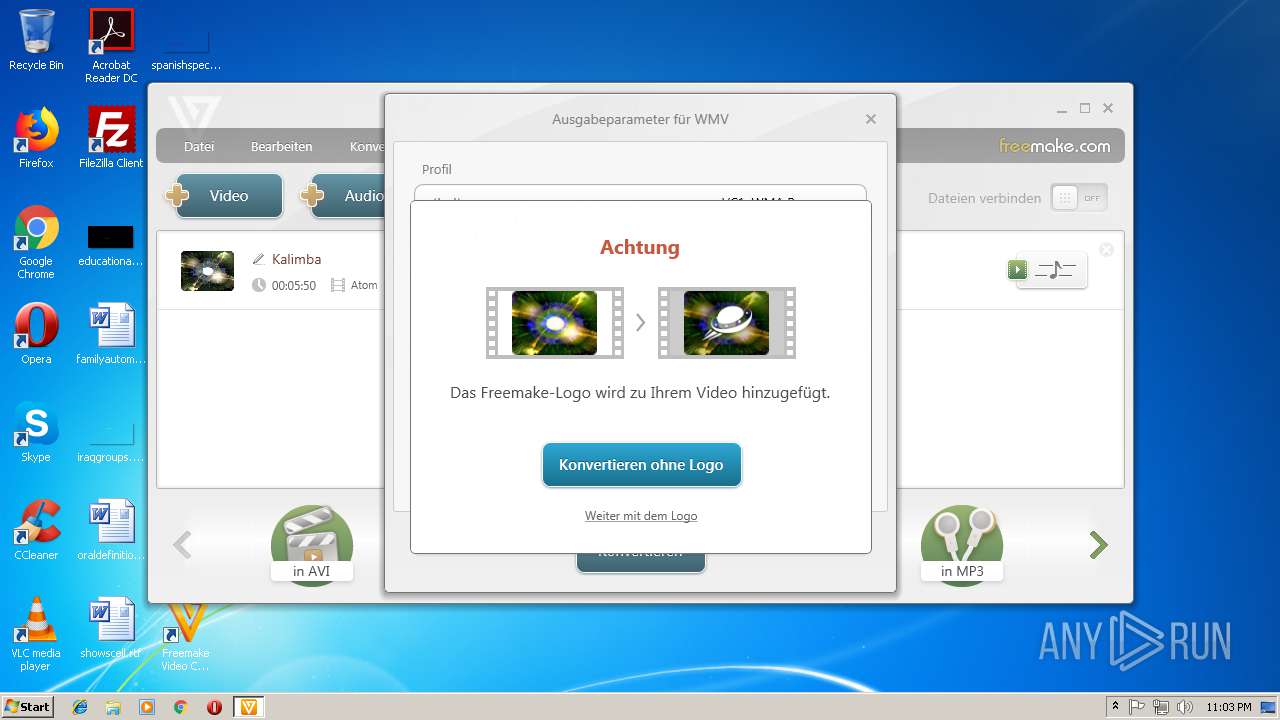Open Windows Explorer from taskbar

pyautogui.click(x=113, y=707)
